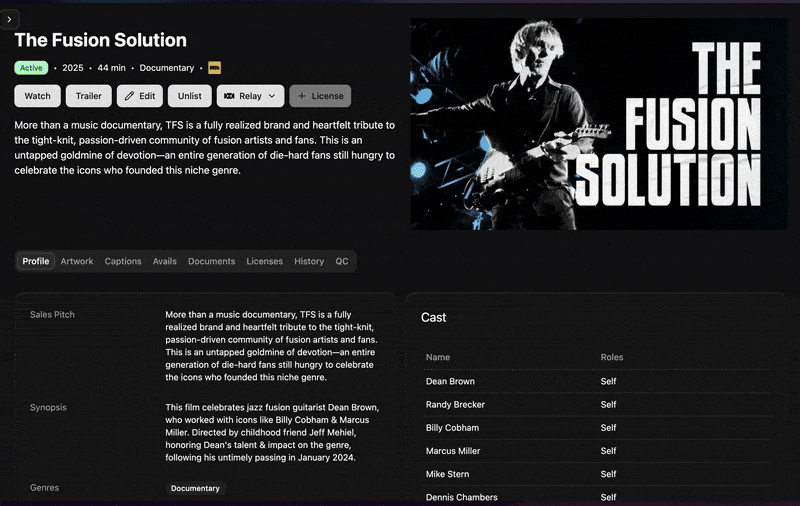Image resolution: width=800 pixels, height=506 pixels.
Task: Click The Fusion Solution poster artwork
Action: (x=599, y=124)
